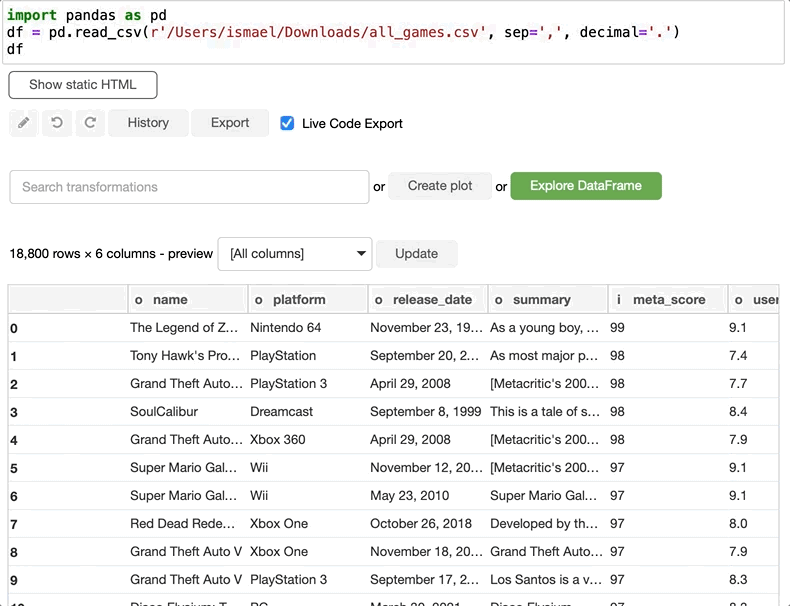Click the pencil edit icon
This screenshot has width=790, height=606.
point(24,123)
